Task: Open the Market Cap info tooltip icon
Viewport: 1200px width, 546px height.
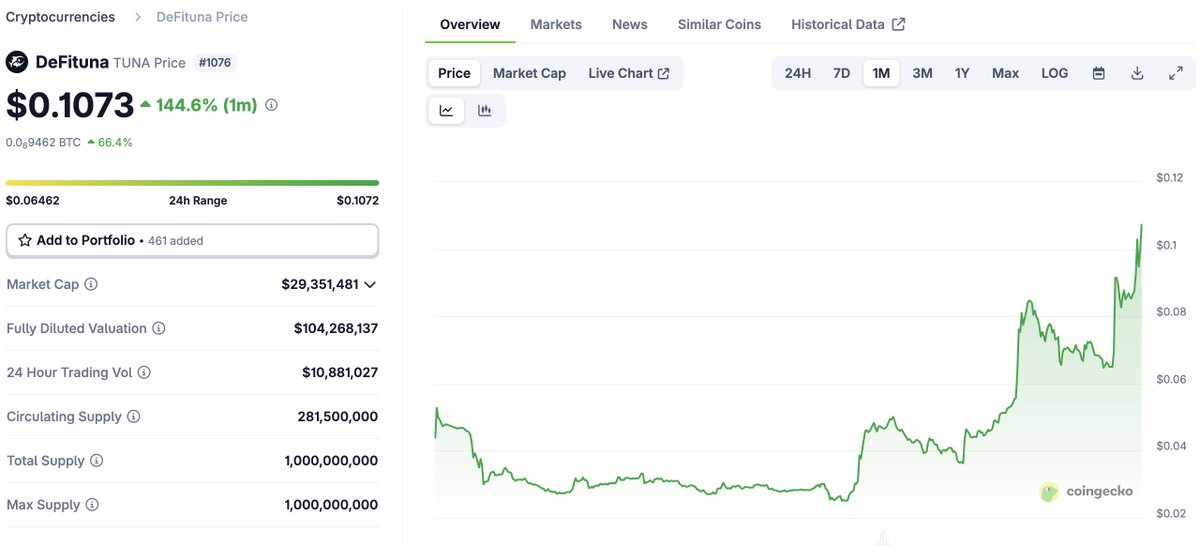Action: [91, 285]
